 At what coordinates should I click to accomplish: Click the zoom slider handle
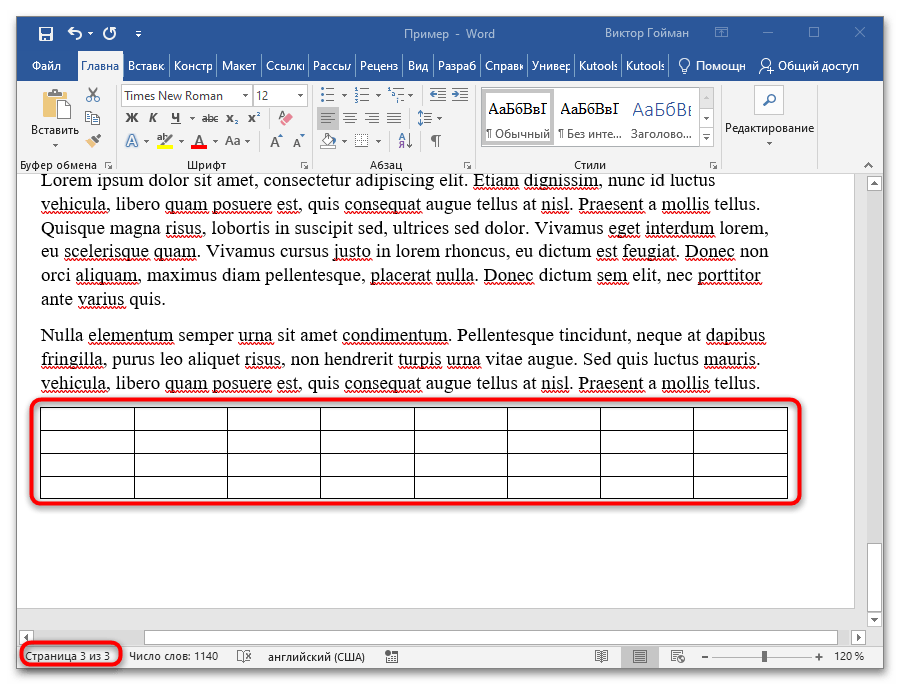point(764,656)
